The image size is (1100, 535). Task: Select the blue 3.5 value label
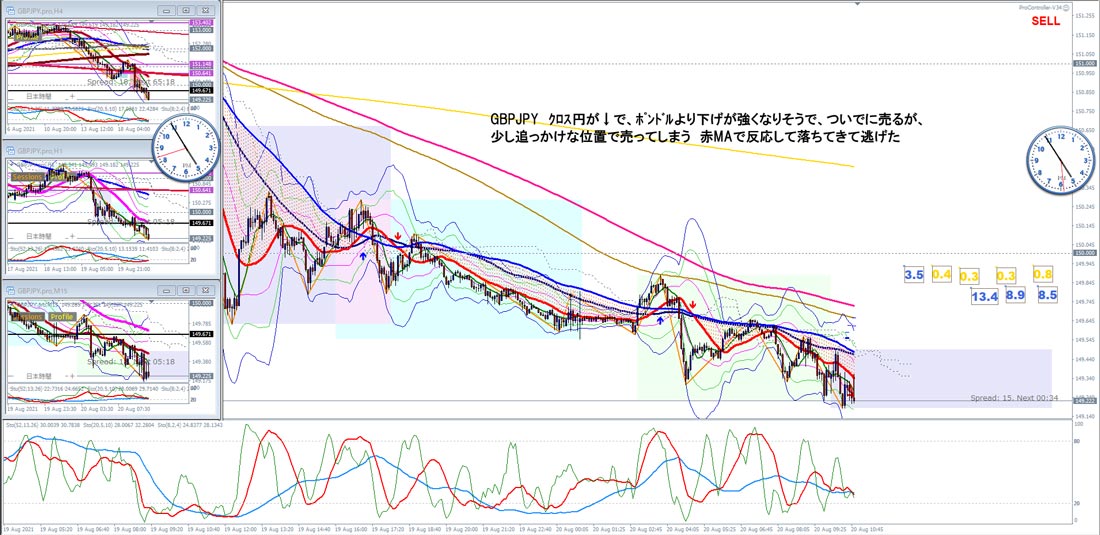pyautogui.click(x=913, y=275)
